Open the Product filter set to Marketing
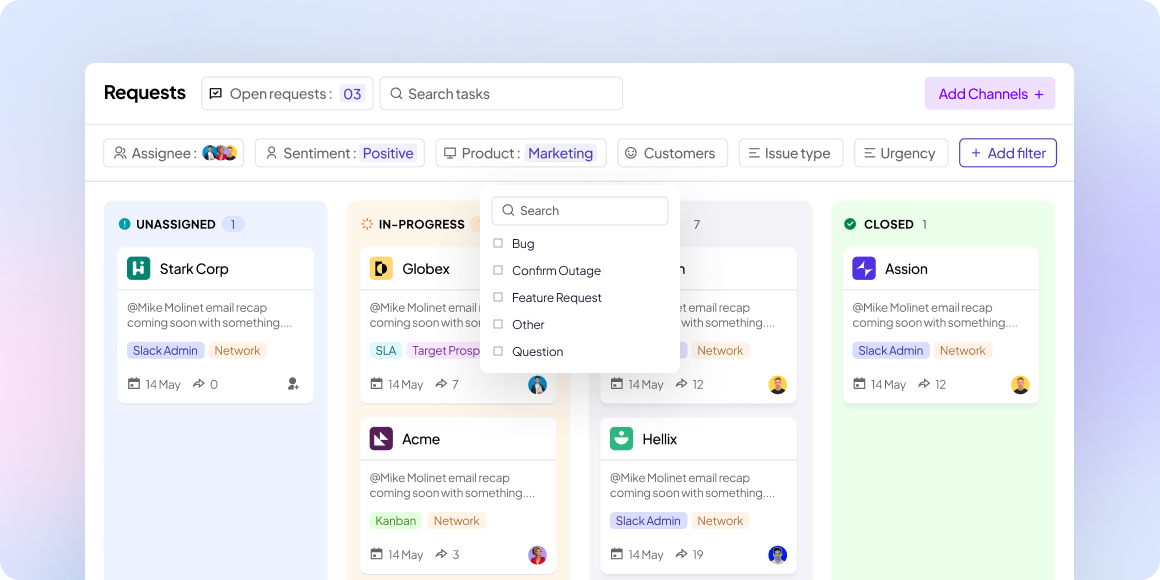 click(521, 153)
